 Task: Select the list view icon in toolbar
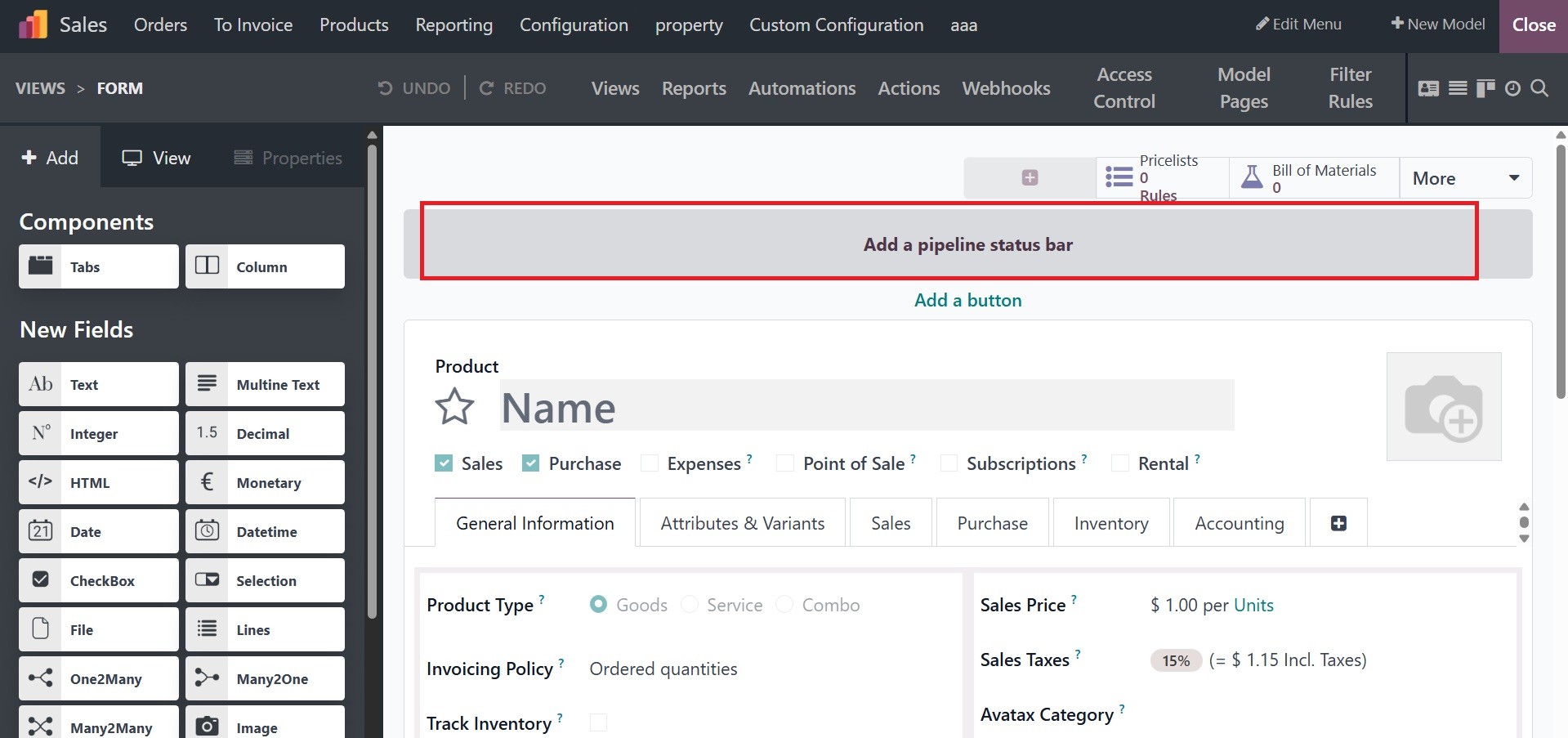click(x=1458, y=88)
